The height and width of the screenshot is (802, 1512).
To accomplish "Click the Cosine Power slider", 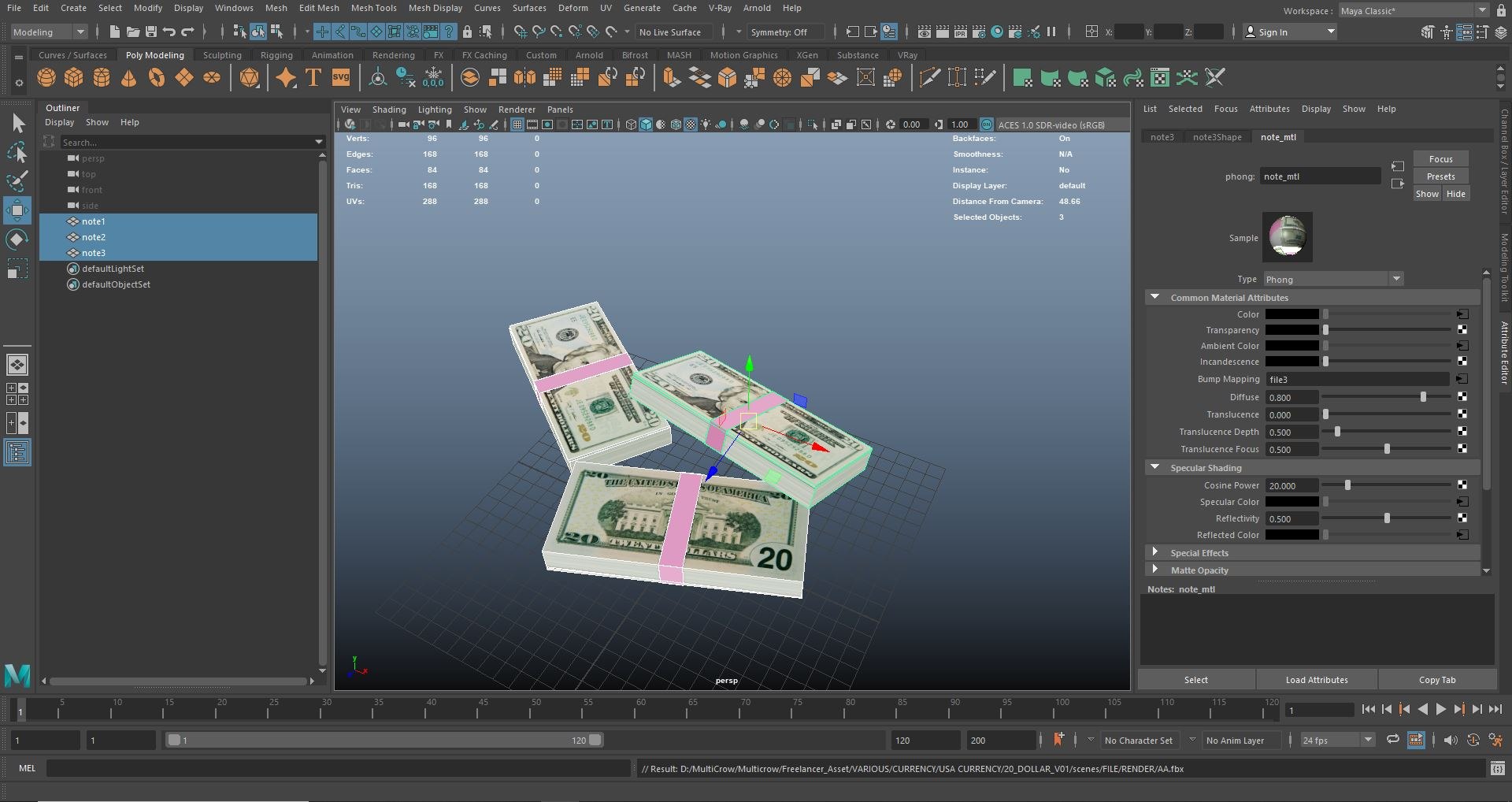I will point(1386,485).
